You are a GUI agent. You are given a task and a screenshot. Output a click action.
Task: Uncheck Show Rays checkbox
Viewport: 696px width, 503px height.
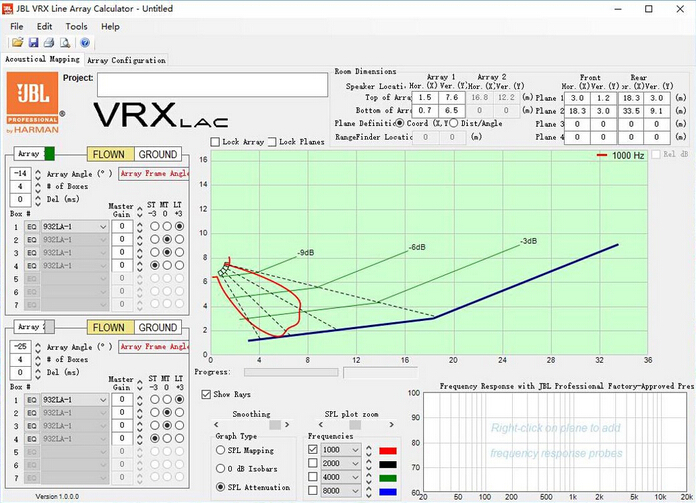[206, 394]
